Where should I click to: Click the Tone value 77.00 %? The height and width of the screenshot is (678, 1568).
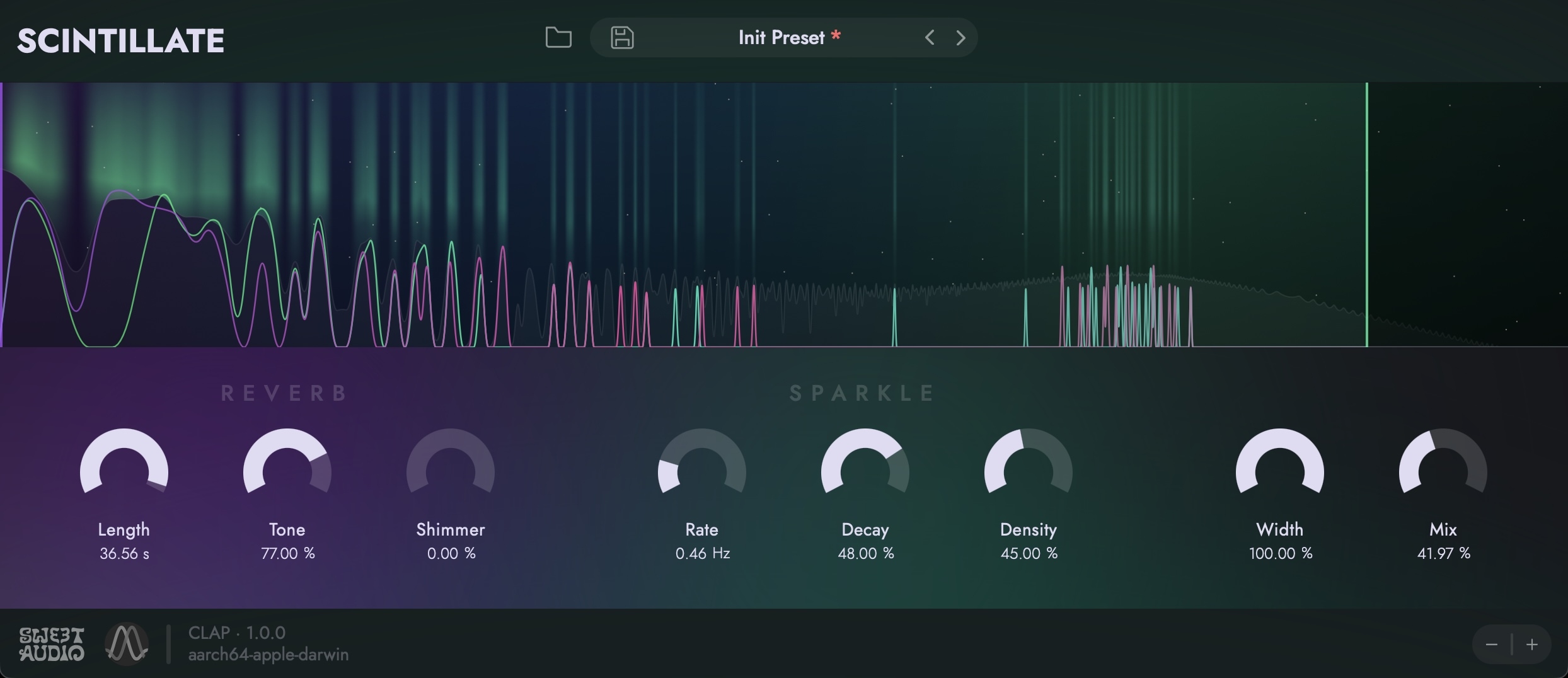click(288, 553)
